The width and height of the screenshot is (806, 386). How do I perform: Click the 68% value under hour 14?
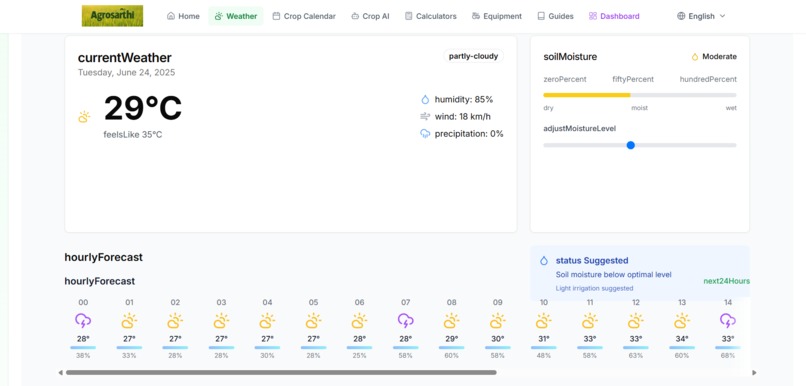(727, 356)
